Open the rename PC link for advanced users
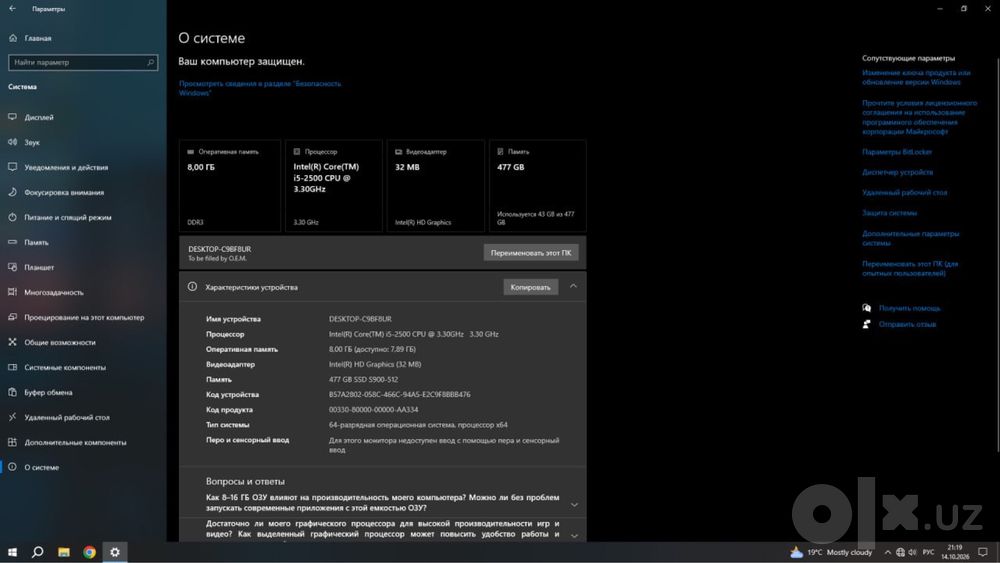 point(909,268)
